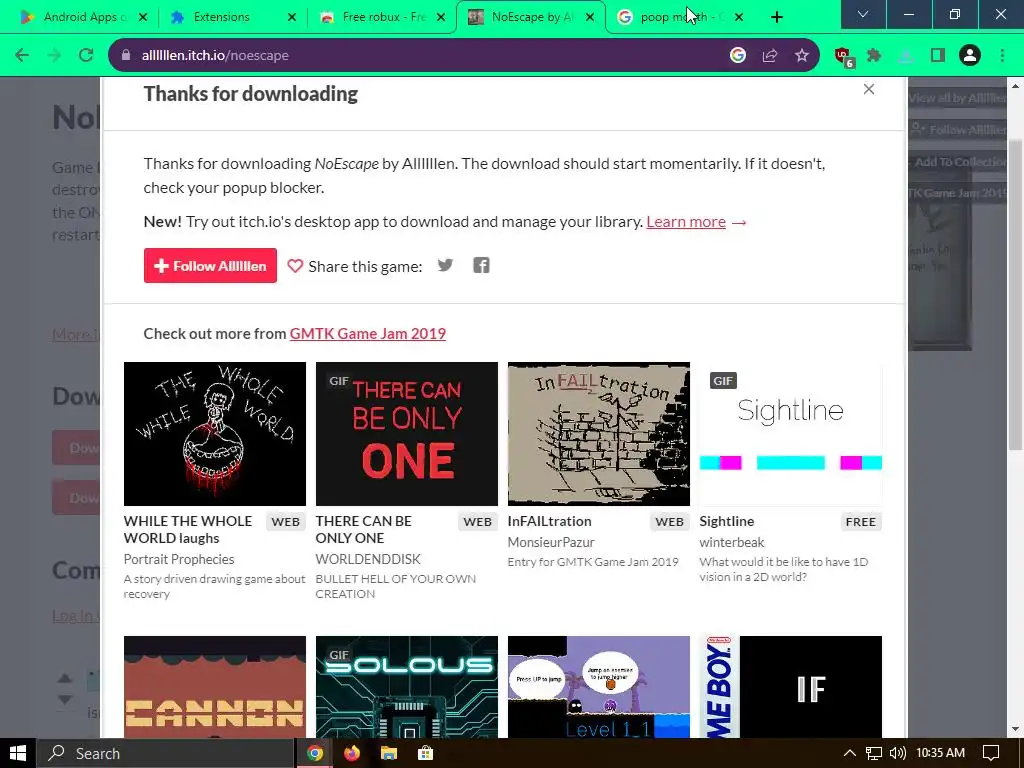Click the Sightline title link
Screen dimensions: 1024x768
point(727,521)
